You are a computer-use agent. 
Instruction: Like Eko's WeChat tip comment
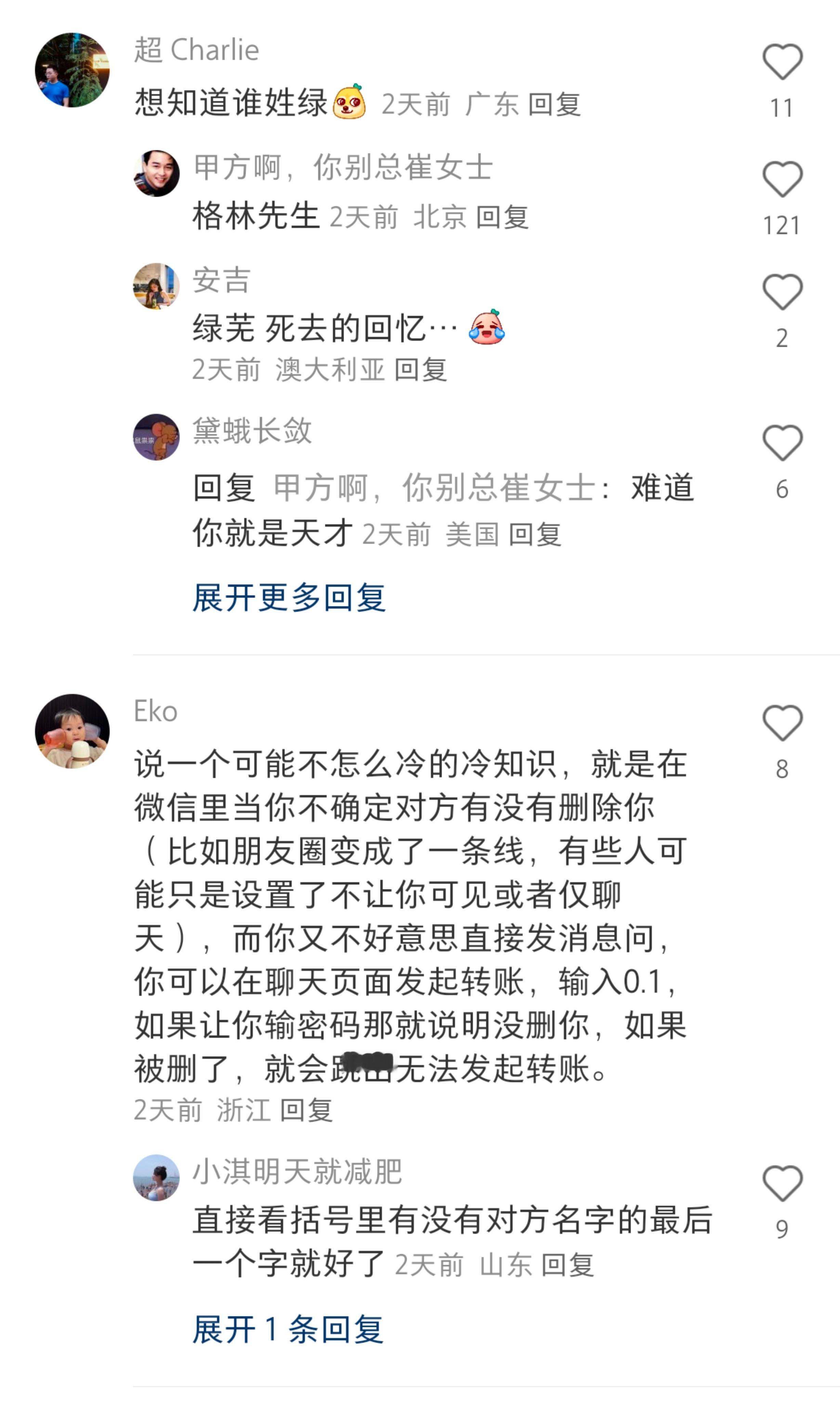click(782, 723)
